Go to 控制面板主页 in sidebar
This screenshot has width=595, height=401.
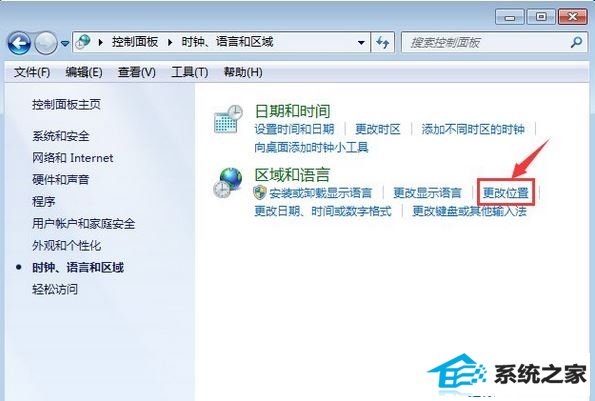tap(66, 104)
